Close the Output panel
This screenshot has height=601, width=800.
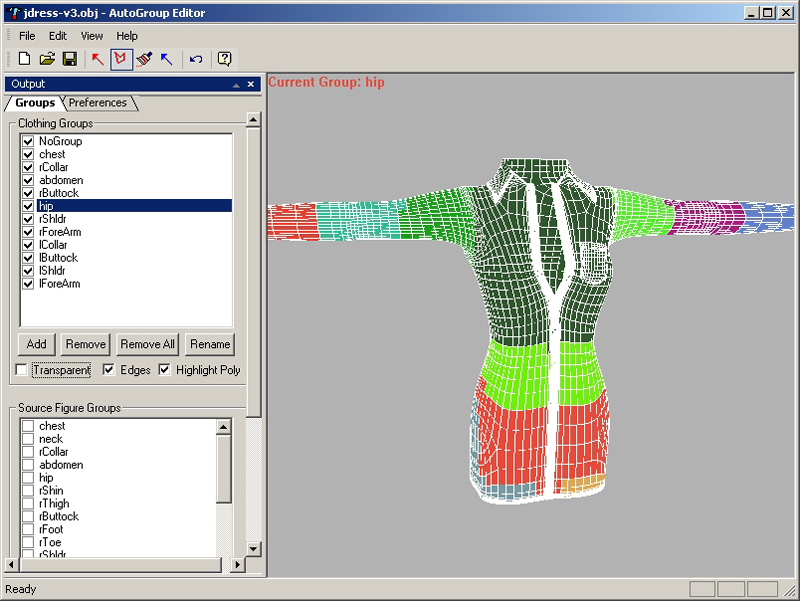pyautogui.click(x=251, y=84)
